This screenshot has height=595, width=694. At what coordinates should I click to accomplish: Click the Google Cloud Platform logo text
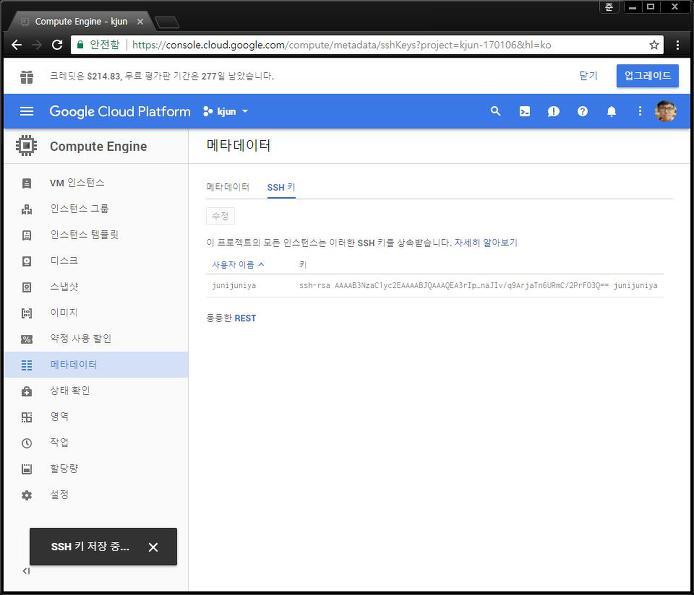click(120, 111)
